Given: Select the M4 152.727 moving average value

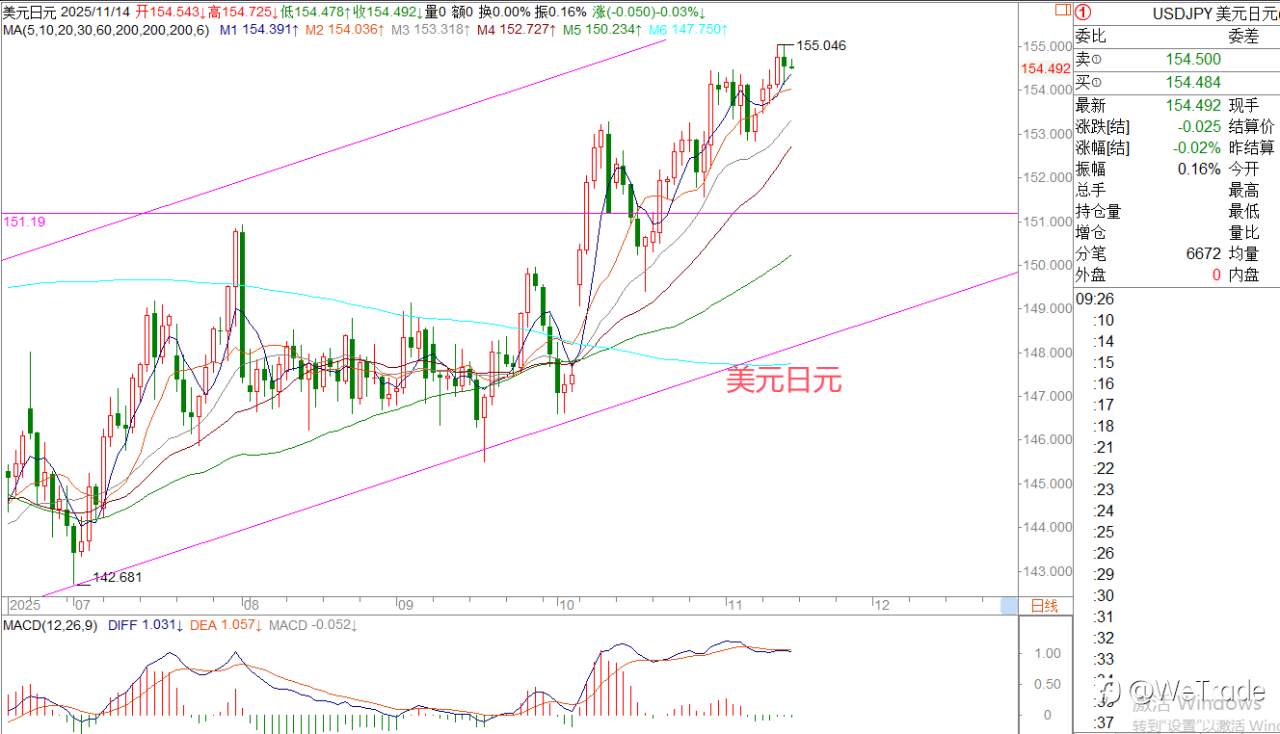Looking at the screenshot, I should coord(517,30).
